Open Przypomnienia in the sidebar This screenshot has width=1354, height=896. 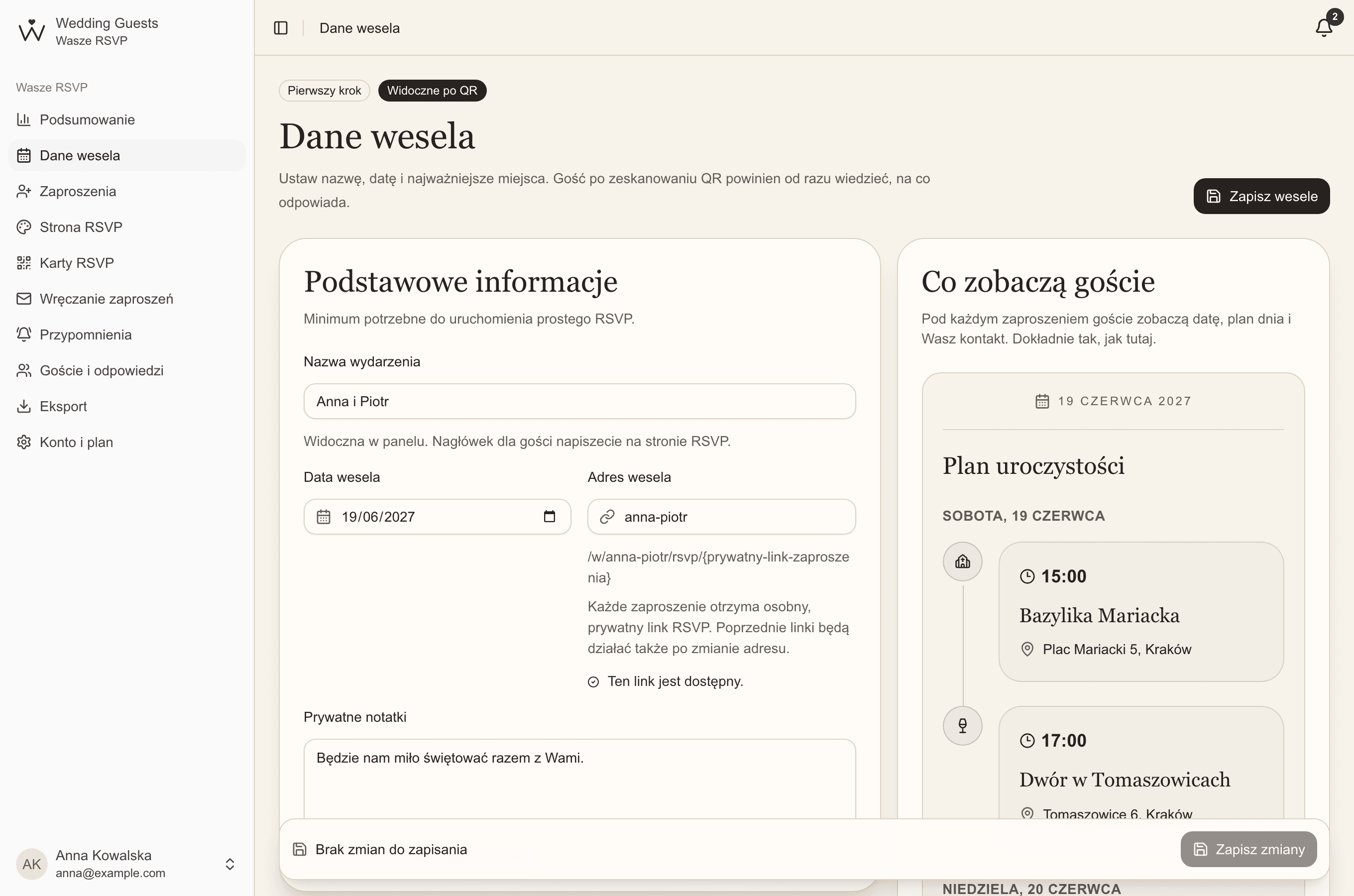[127, 335]
